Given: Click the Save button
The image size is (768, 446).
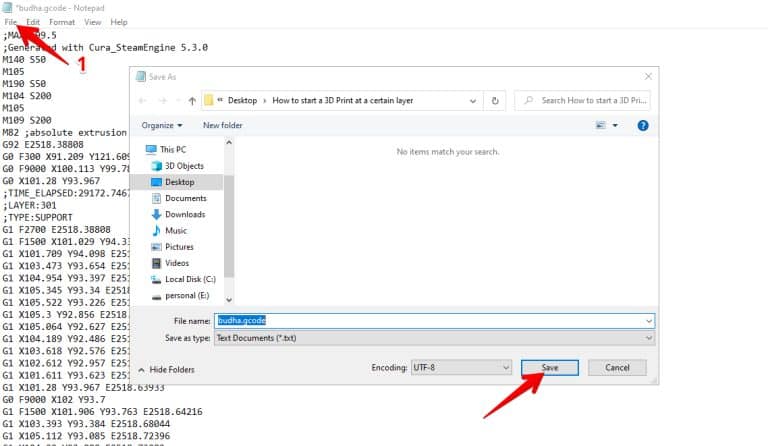Looking at the screenshot, I should pos(550,368).
